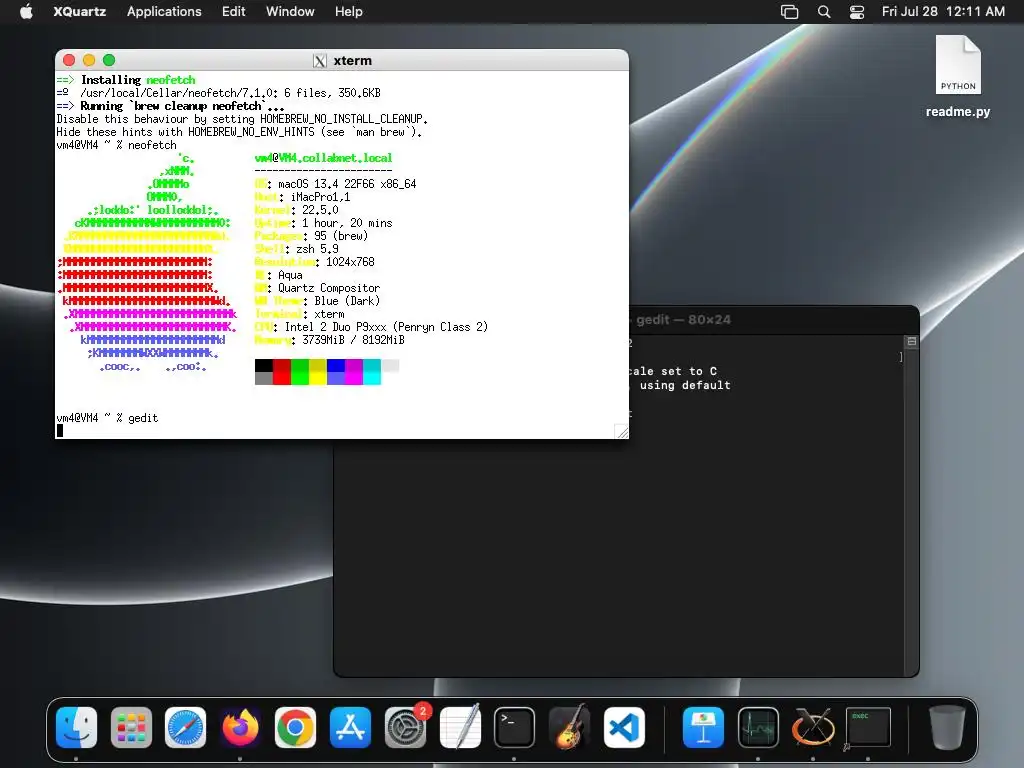
Task: Click the 'Quartz Compositor' text
Action: coord(329,288)
